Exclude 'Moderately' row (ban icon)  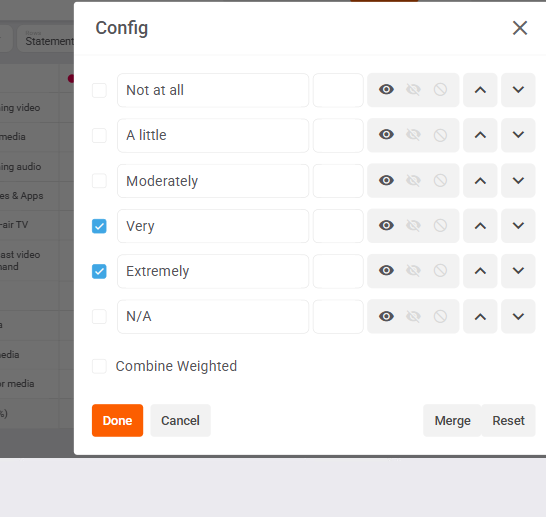point(440,180)
